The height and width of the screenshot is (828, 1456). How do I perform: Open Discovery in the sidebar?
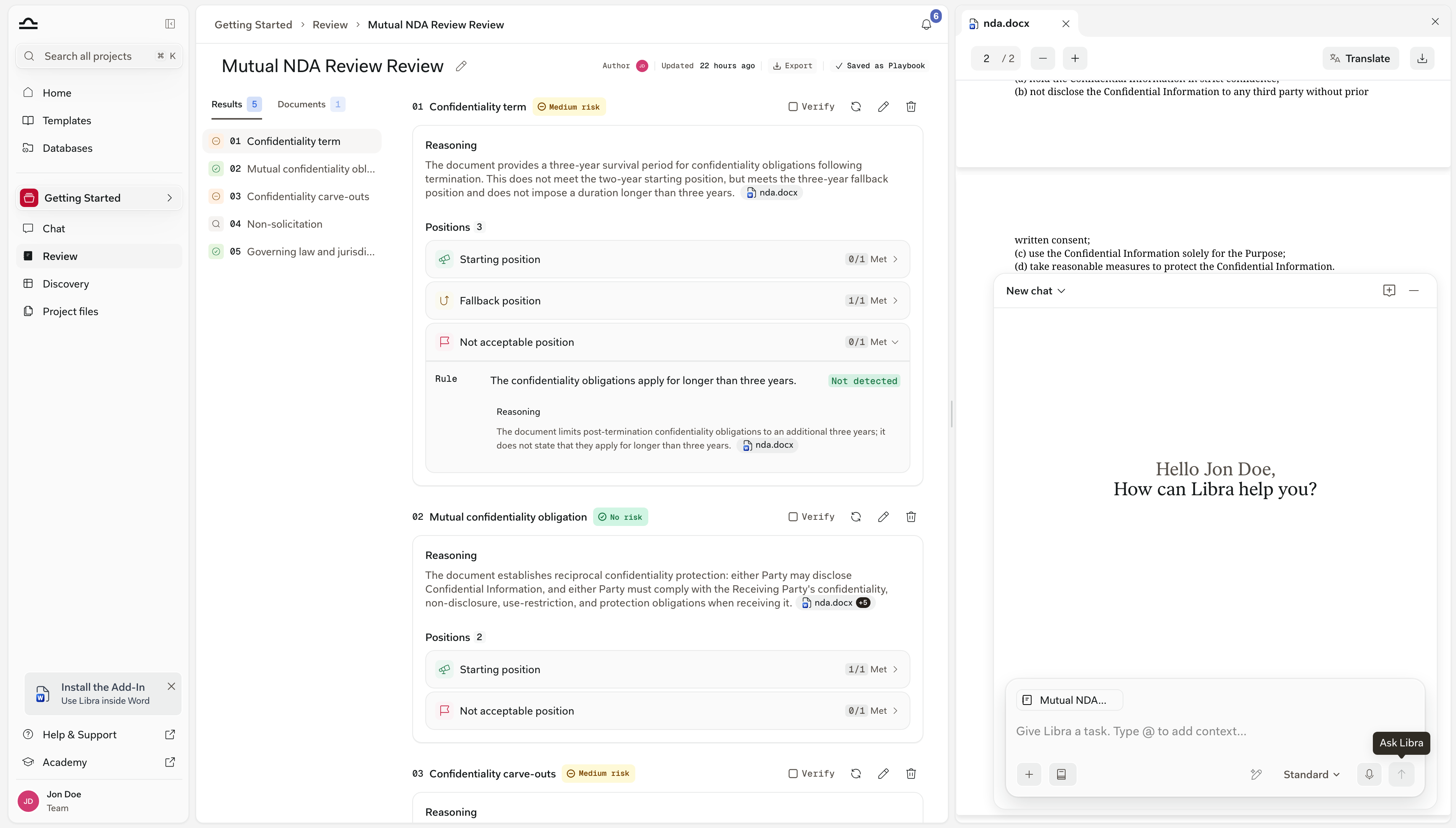tap(99, 284)
